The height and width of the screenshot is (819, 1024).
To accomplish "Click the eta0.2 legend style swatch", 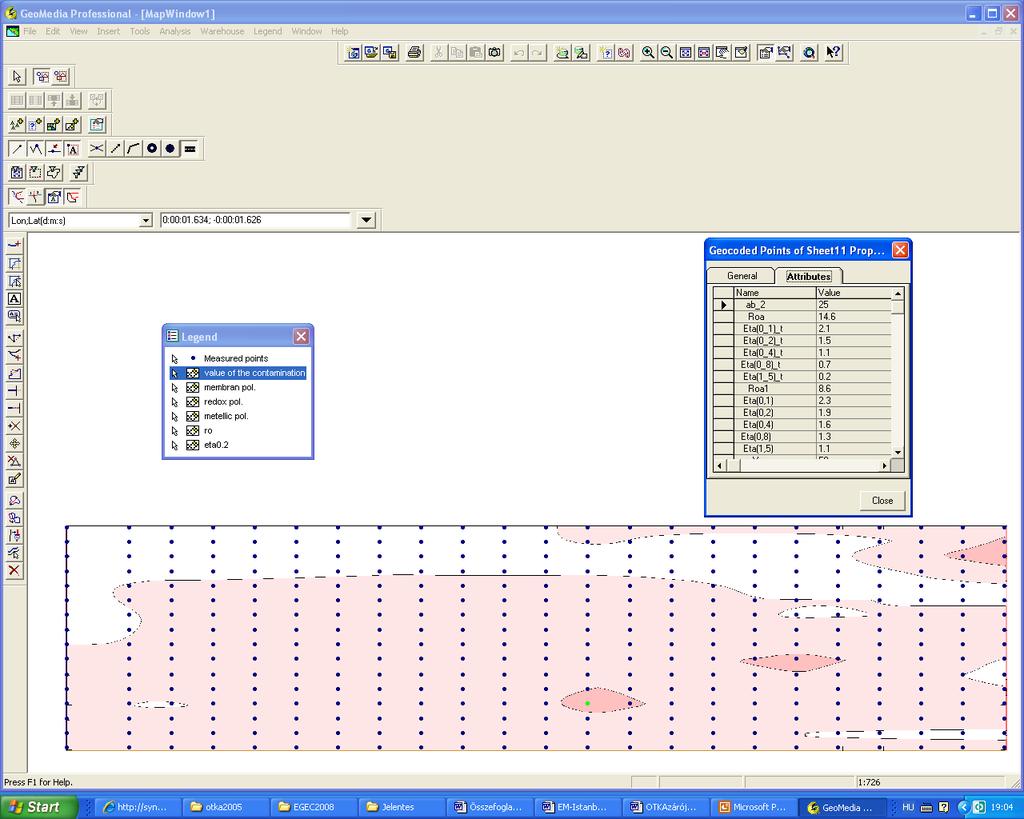I will pyautogui.click(x=192, y=445).
